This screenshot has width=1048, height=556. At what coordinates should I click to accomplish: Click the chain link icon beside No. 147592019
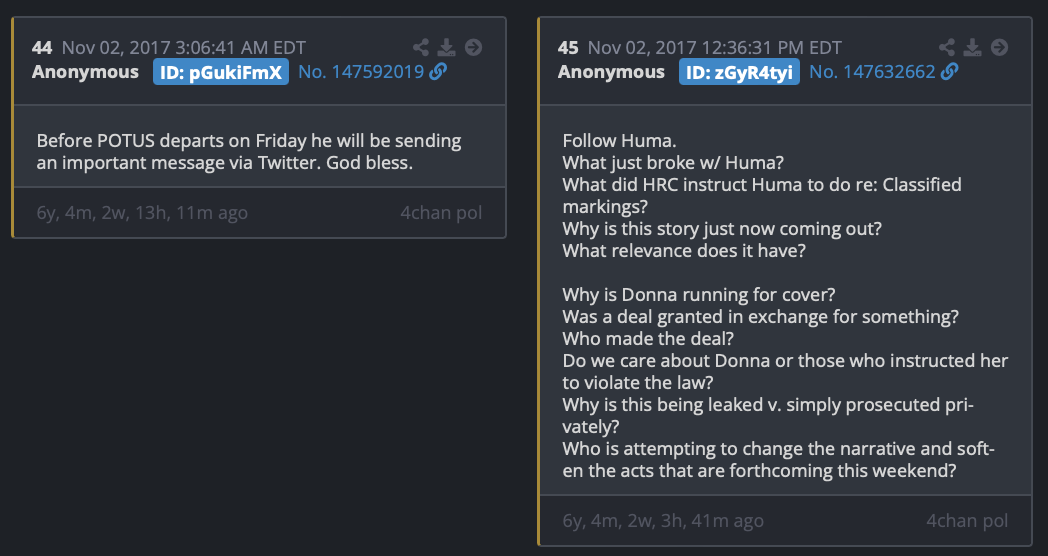438,72
